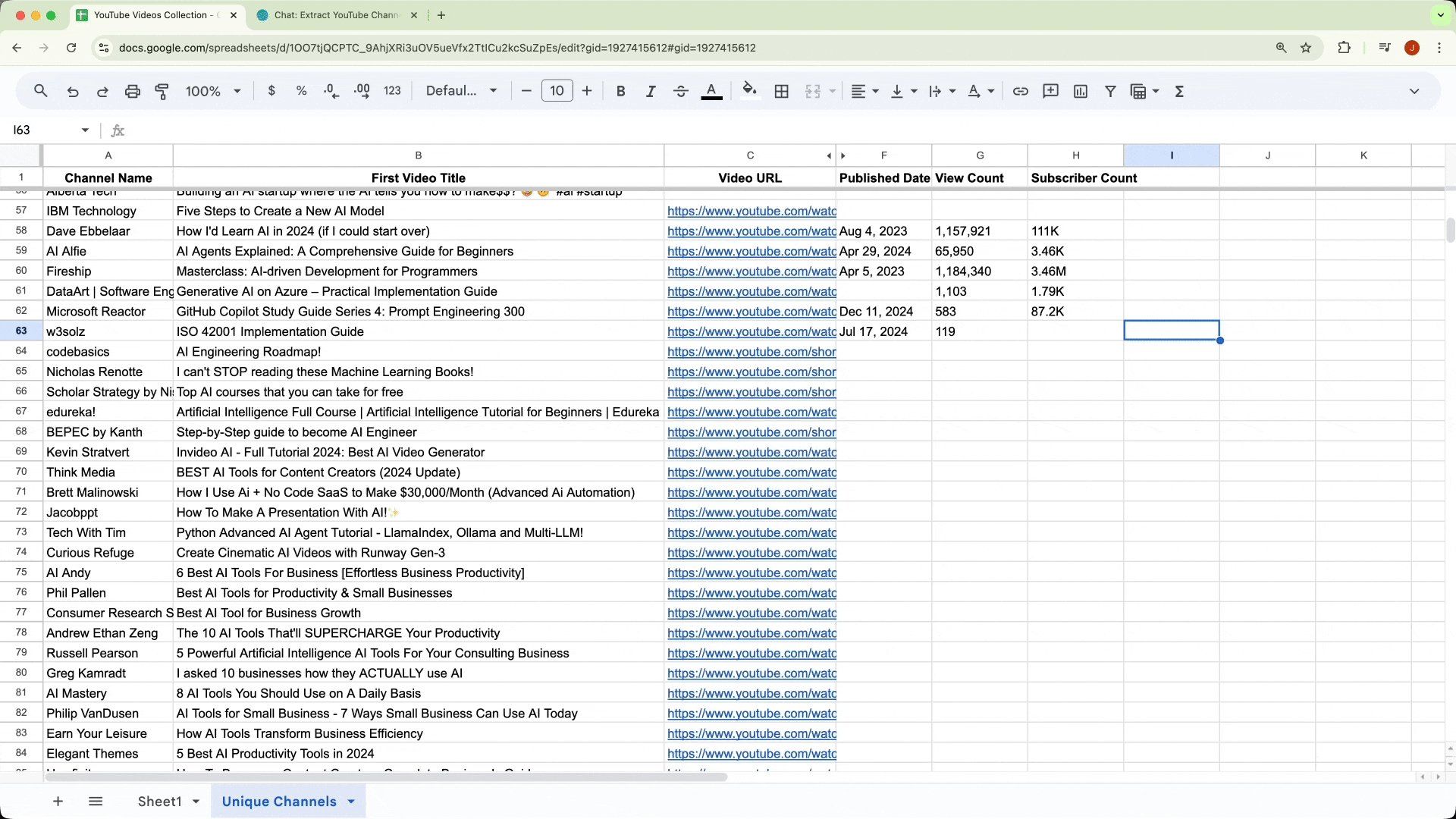Insert a link using the link icon
The width and height of the screenshot is (1456, 819).
1021,91
